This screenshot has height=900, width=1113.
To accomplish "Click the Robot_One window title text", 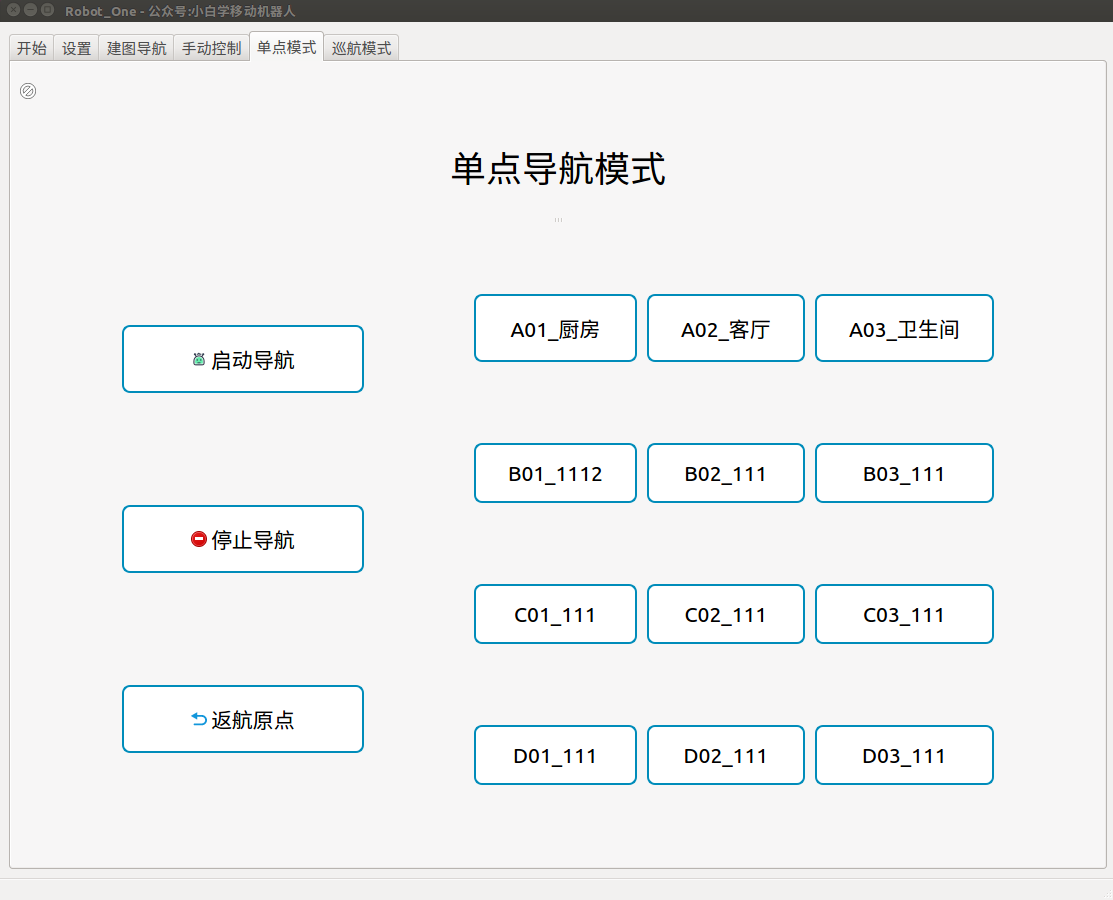I will [x=180, y=11].
